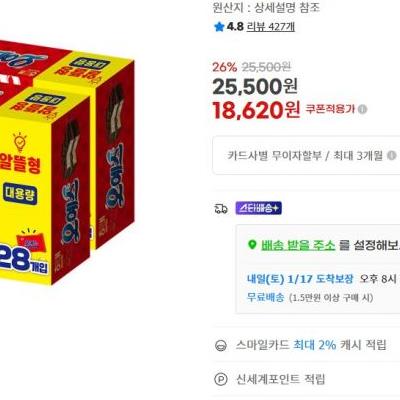Click the 신세계포인트 P icon

221,379
